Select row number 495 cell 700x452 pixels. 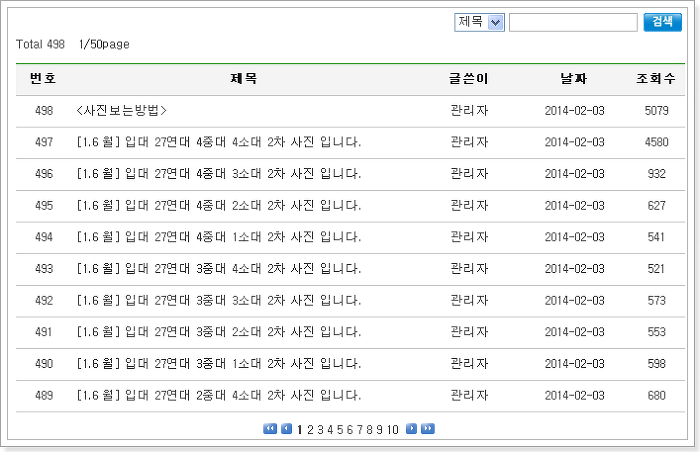(x=44, y=205)
